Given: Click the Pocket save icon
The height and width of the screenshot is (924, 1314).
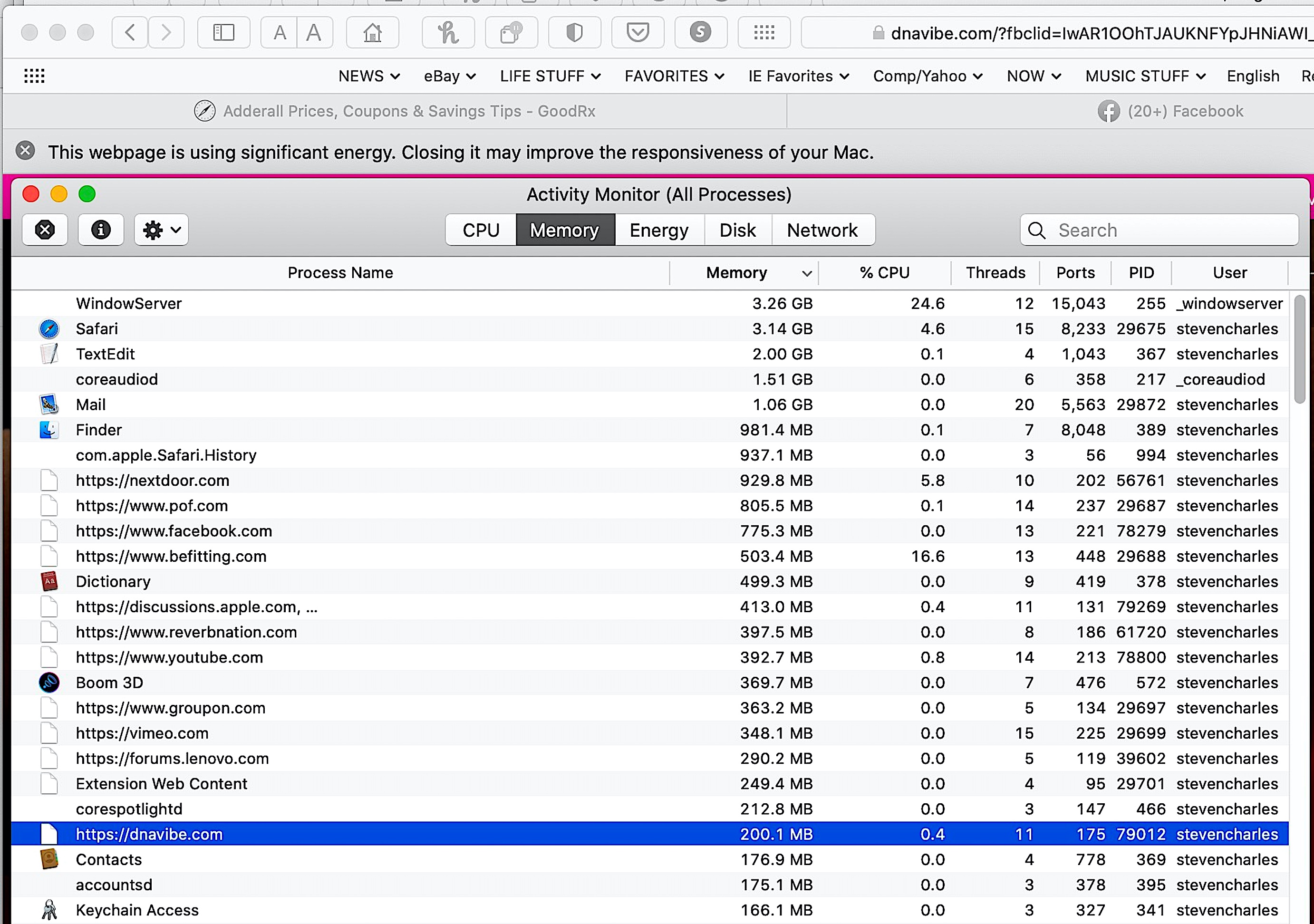Looking at the screenshot, I should click(x=637, y=33).
